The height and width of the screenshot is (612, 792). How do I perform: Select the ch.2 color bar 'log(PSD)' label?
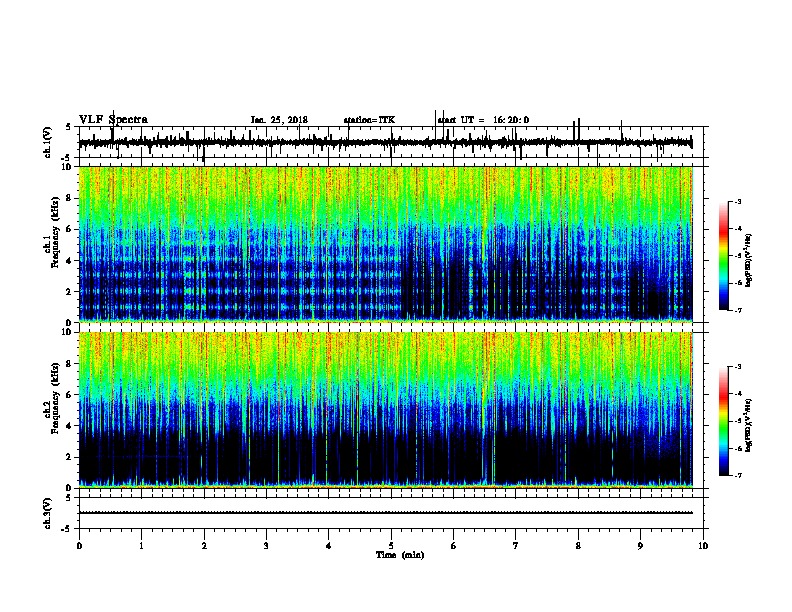(749, 425)
